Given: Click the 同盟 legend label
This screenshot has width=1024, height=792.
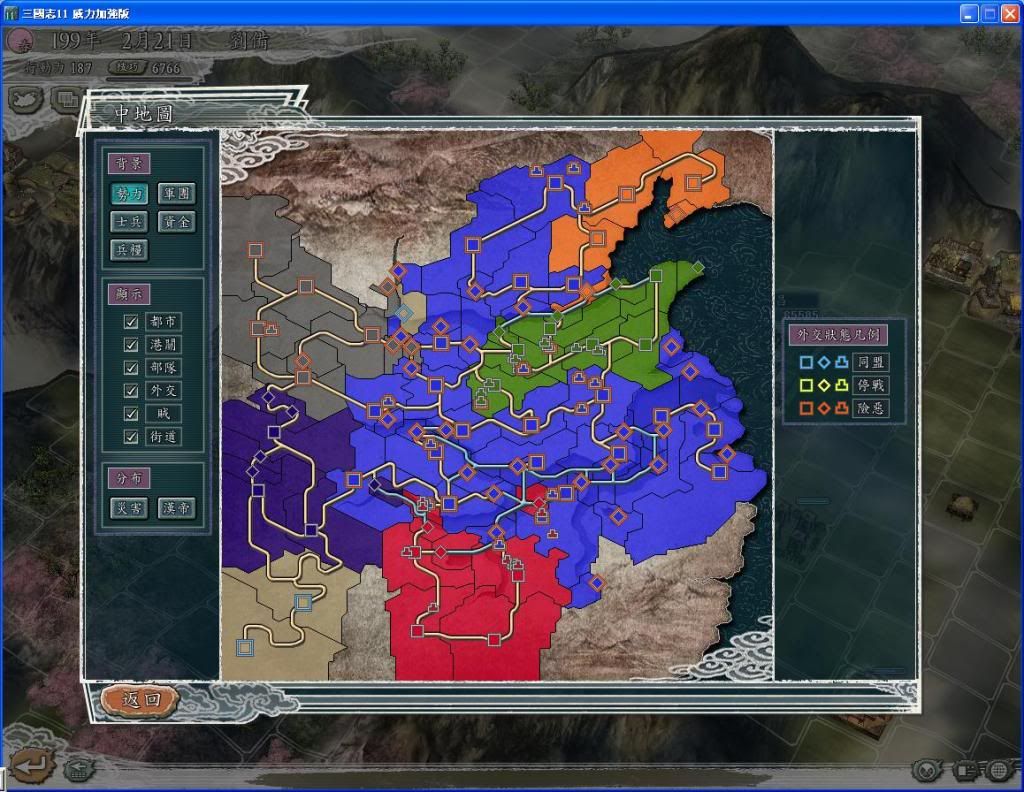Looking at the screenshot, I should pyautogui.click(x=871, y=362).
